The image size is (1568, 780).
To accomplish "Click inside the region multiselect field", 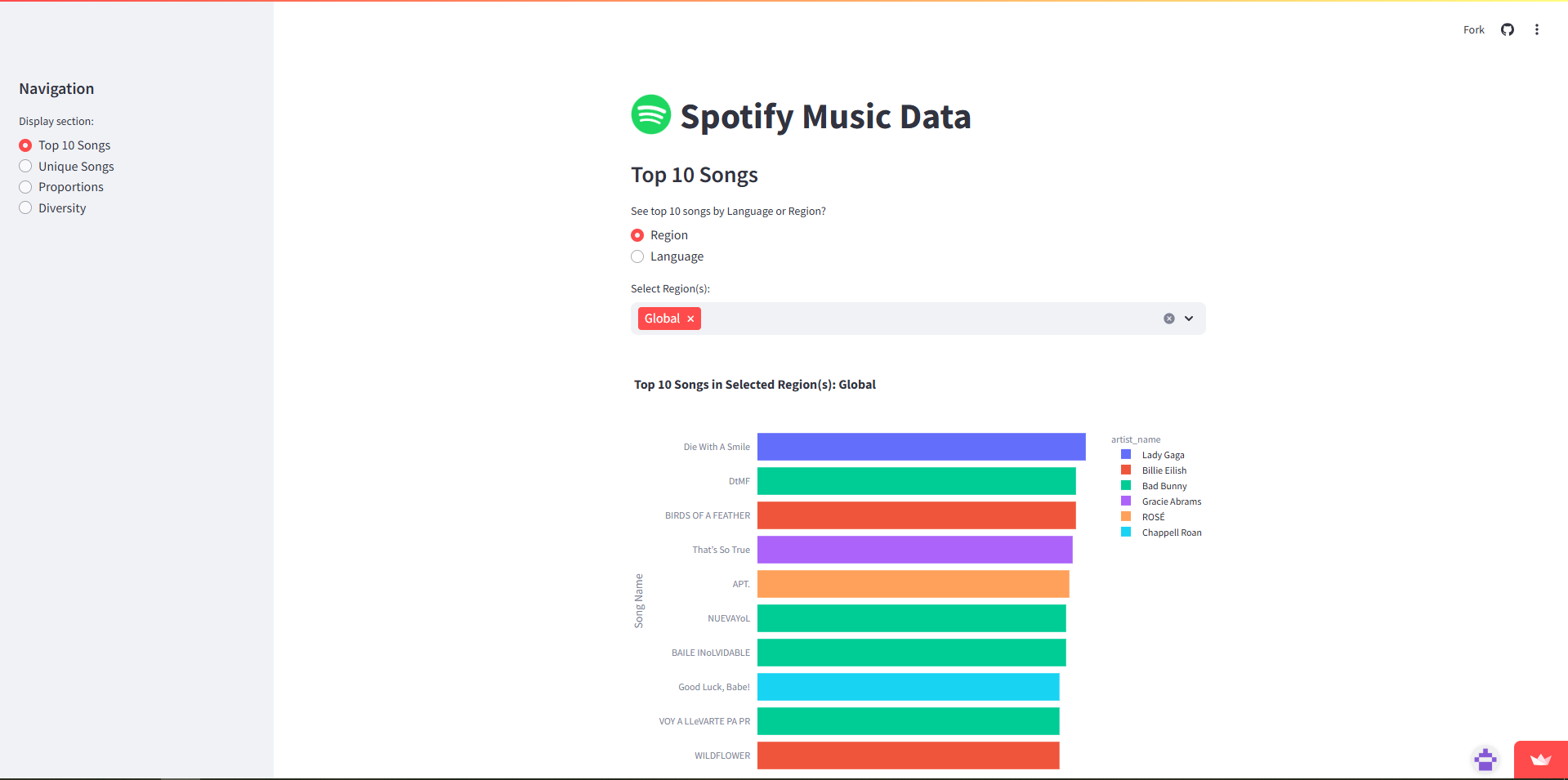I will [x=923, y=319].
